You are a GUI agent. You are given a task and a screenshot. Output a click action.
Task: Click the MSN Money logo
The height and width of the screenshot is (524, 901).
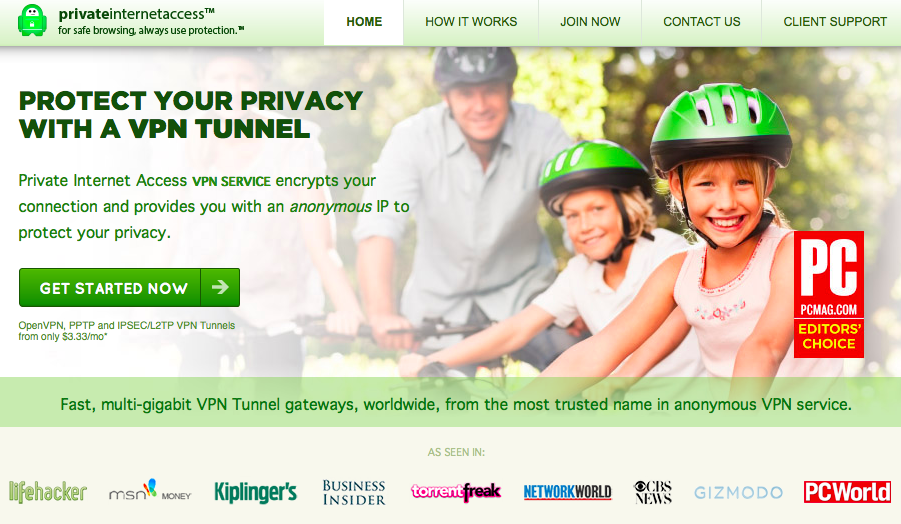coord(150,490)
